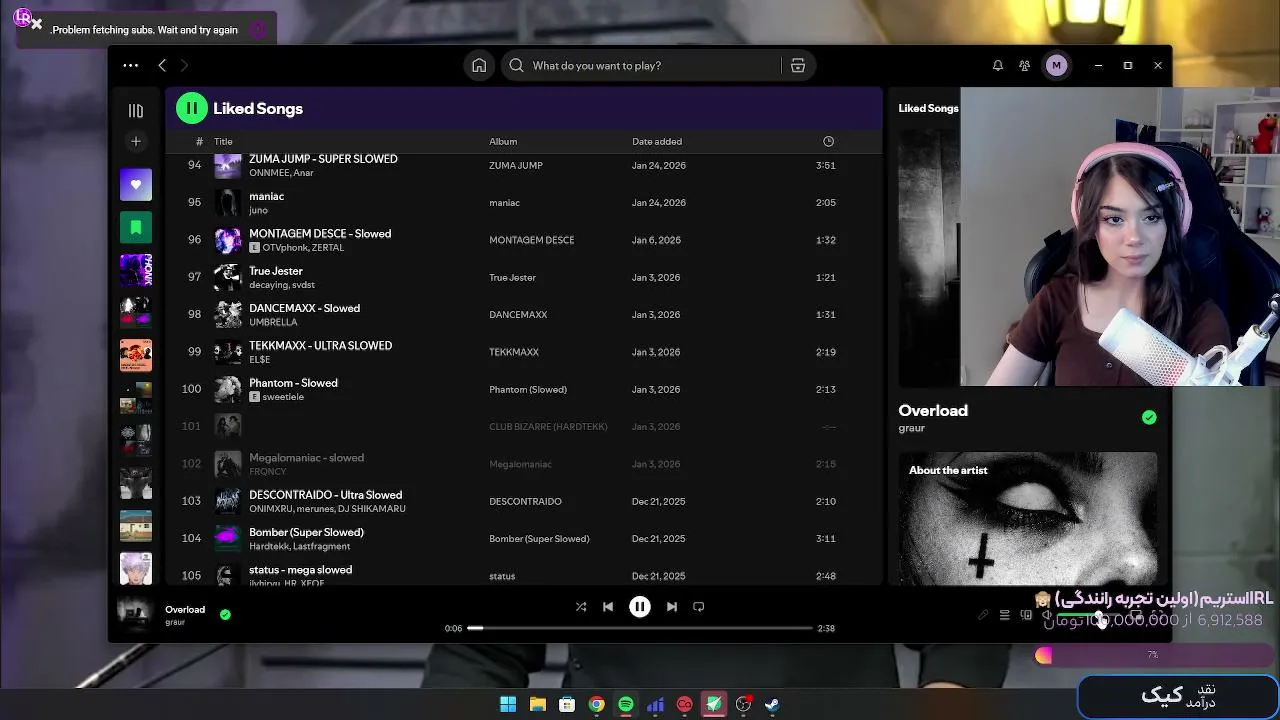Open album link 'ZUMA JUMP'

click(516, 165)
